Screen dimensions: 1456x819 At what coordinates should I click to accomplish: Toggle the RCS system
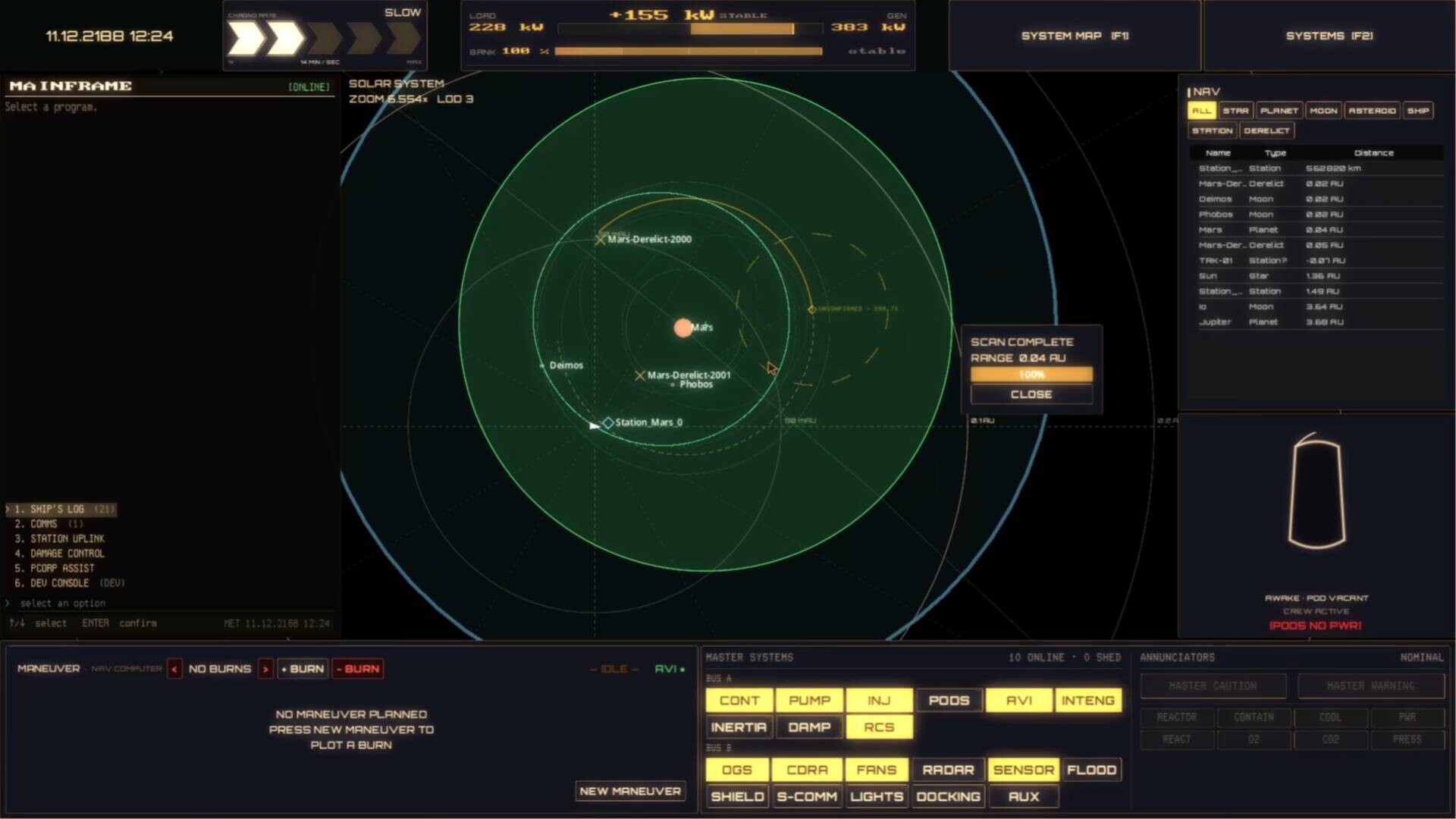click(879, 727)
